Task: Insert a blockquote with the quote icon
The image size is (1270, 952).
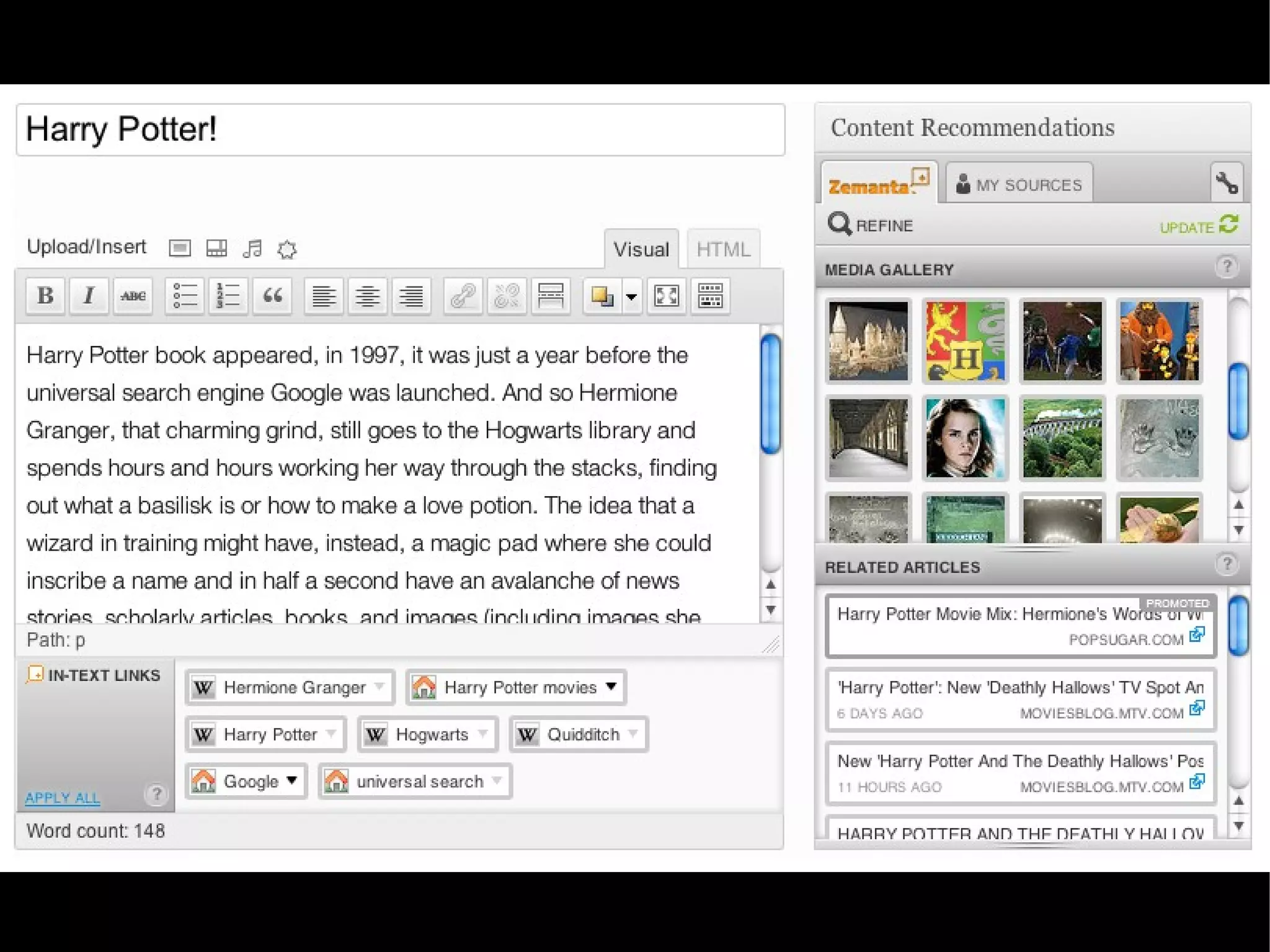Action: [x=272, y=296]
